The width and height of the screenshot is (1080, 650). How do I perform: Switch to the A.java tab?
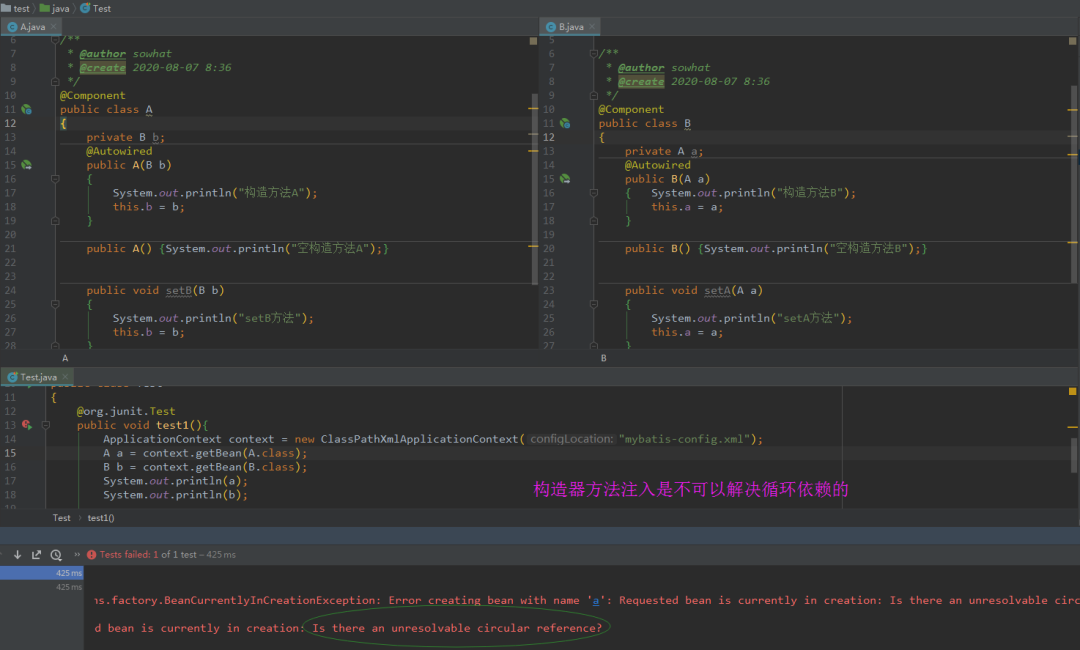click(32, 27)
